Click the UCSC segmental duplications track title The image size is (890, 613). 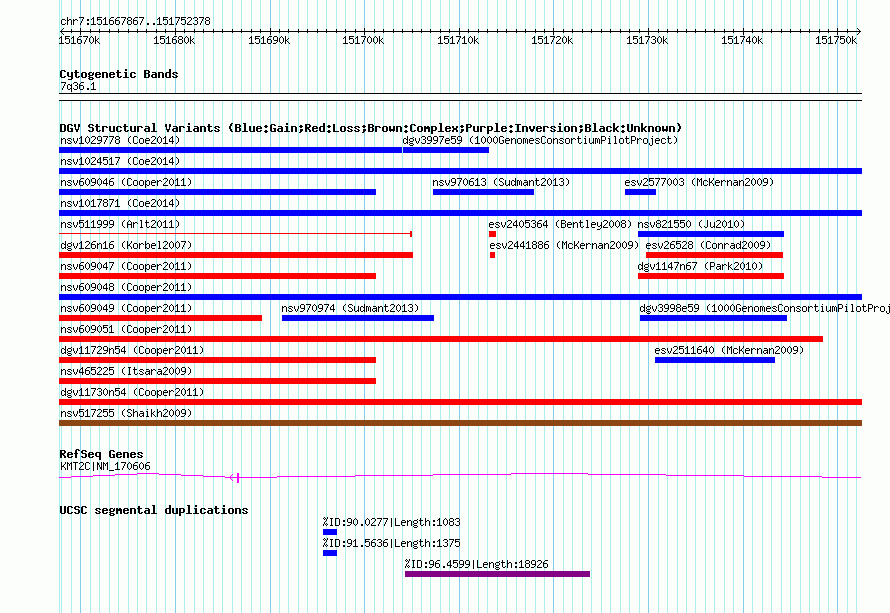tap(154, 510)
